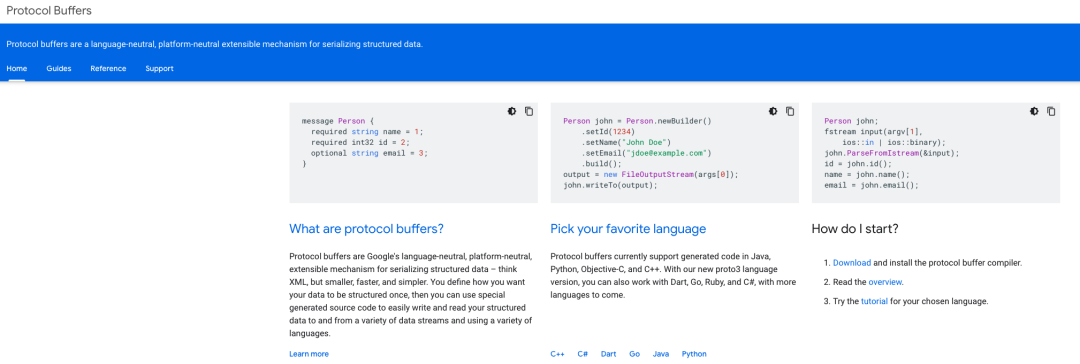The image size is (1080, 364).
Task: Open the Home tab
Action: [x=17, y=69]
